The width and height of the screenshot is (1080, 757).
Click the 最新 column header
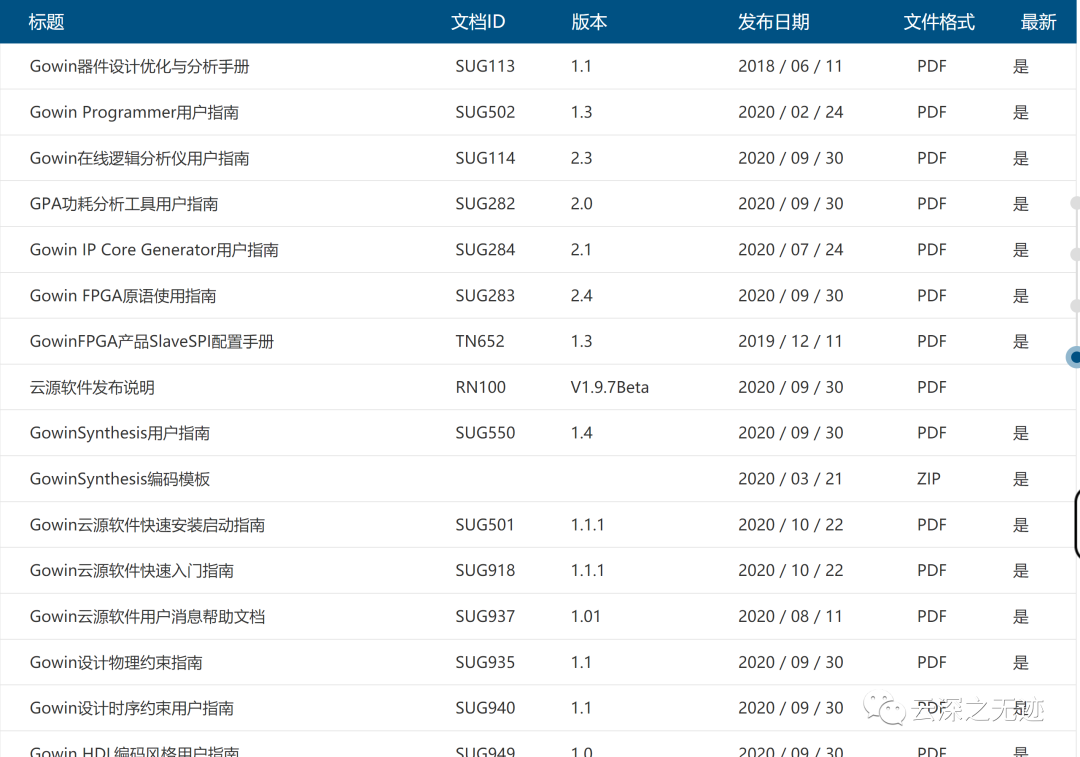pos(1038,22)
